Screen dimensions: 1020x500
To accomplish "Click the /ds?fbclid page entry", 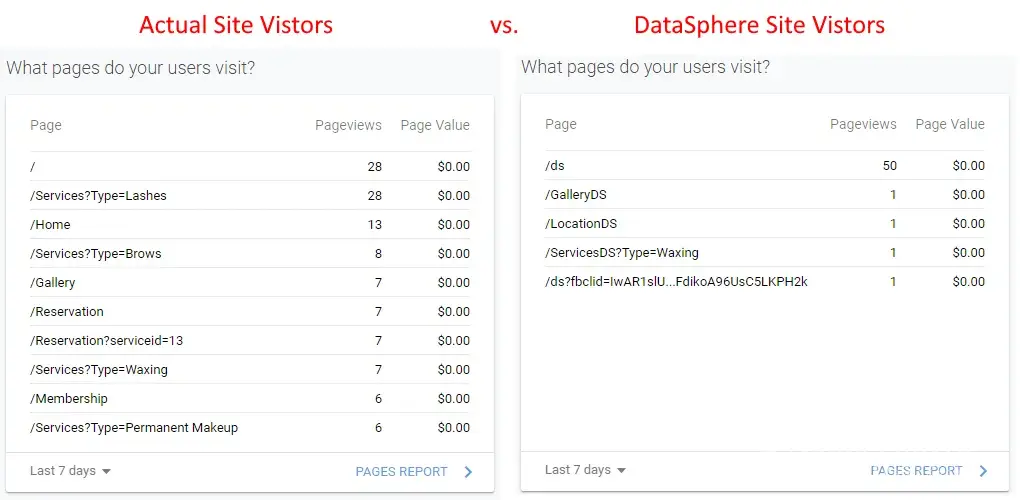I will point(676,282).
